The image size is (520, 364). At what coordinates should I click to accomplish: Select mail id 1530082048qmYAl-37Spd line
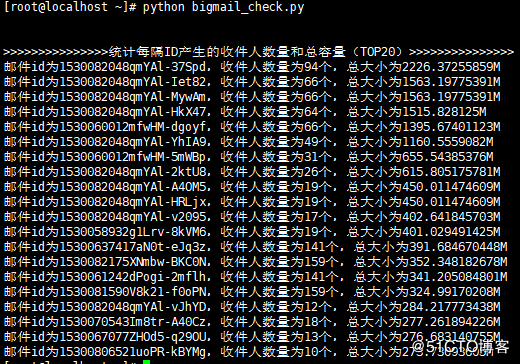[252, 67]
